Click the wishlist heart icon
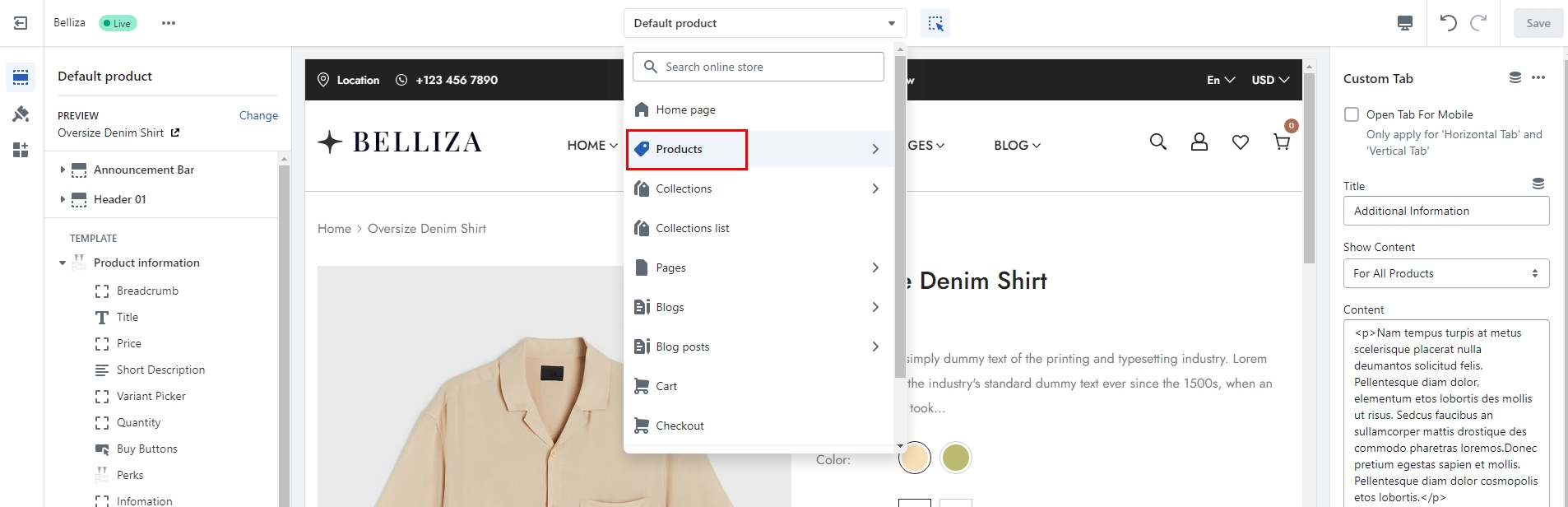 click(1241, 142)
